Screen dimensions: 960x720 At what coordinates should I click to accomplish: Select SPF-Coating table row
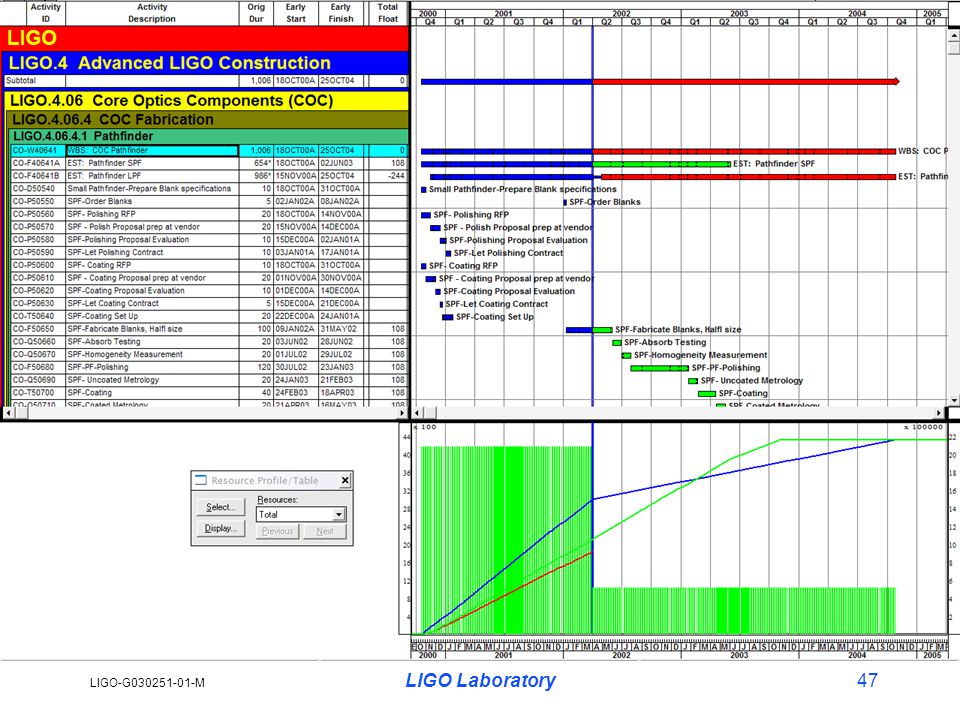coord(209,392)
